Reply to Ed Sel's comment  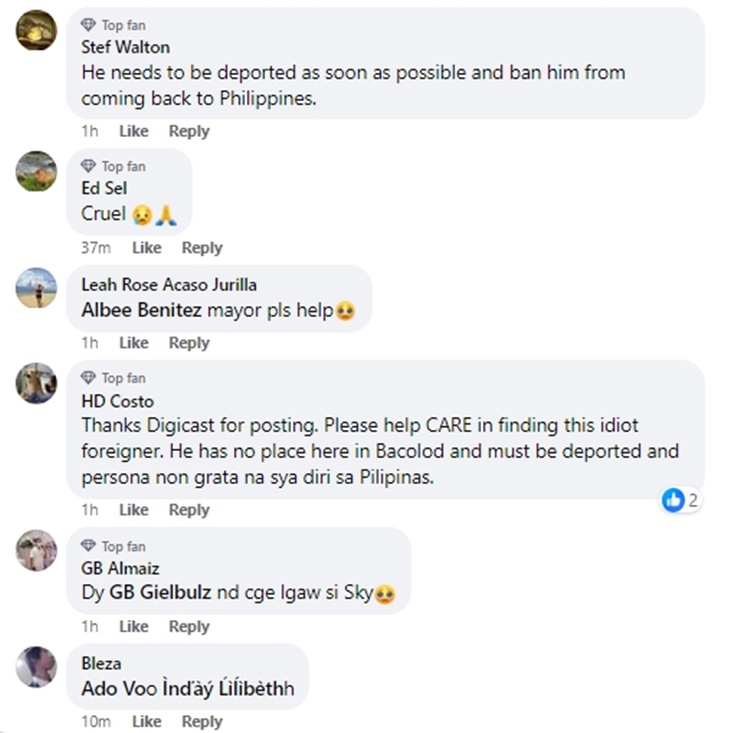point(201,248)
